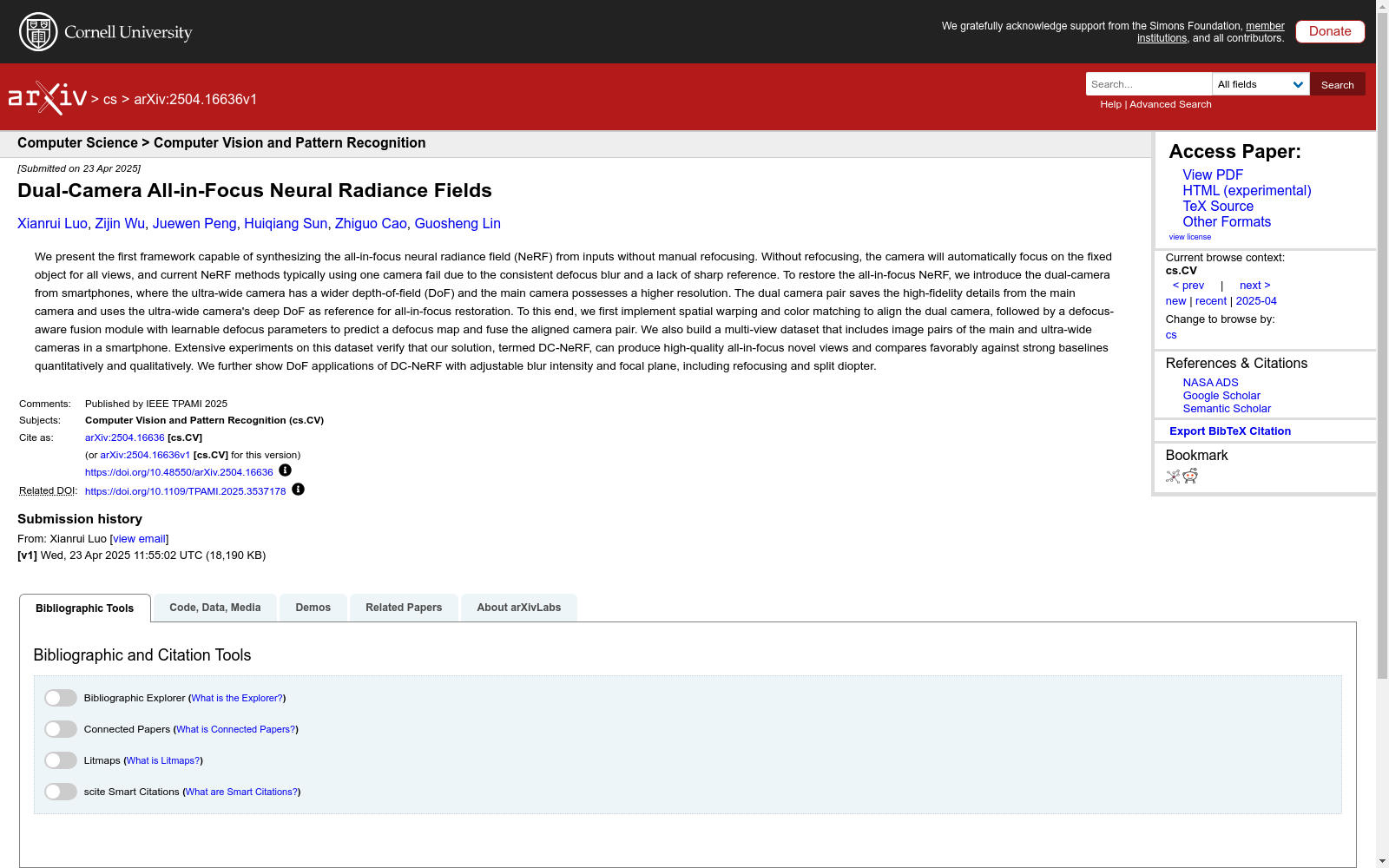1389x868 pixels.
Task: Open the arXiv:2504.16636v1 version link
Action: pyautogui.click(x=145, y=456)
